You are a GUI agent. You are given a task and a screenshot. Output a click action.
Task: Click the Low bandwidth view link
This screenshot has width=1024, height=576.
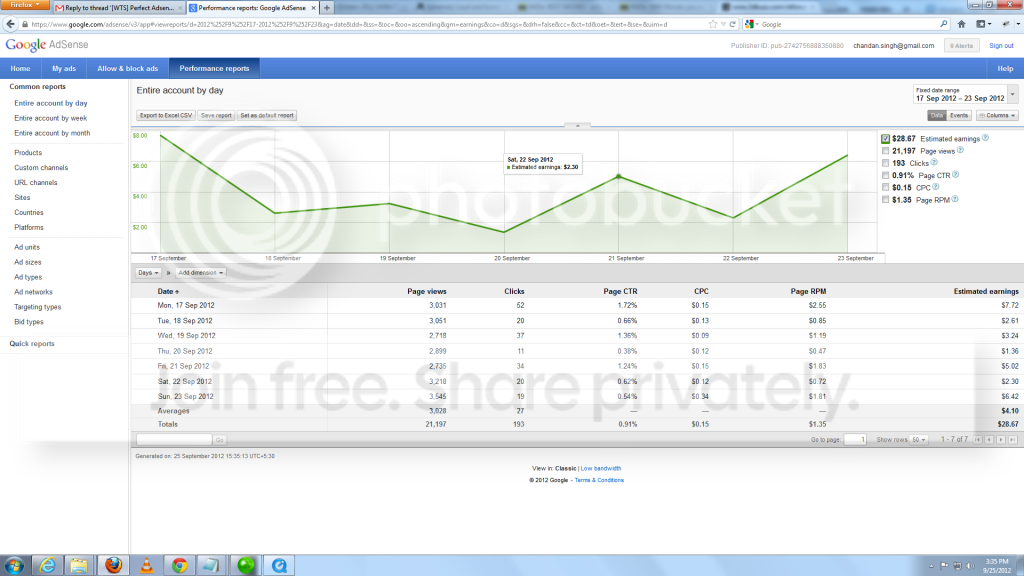(x=601, y=468)
